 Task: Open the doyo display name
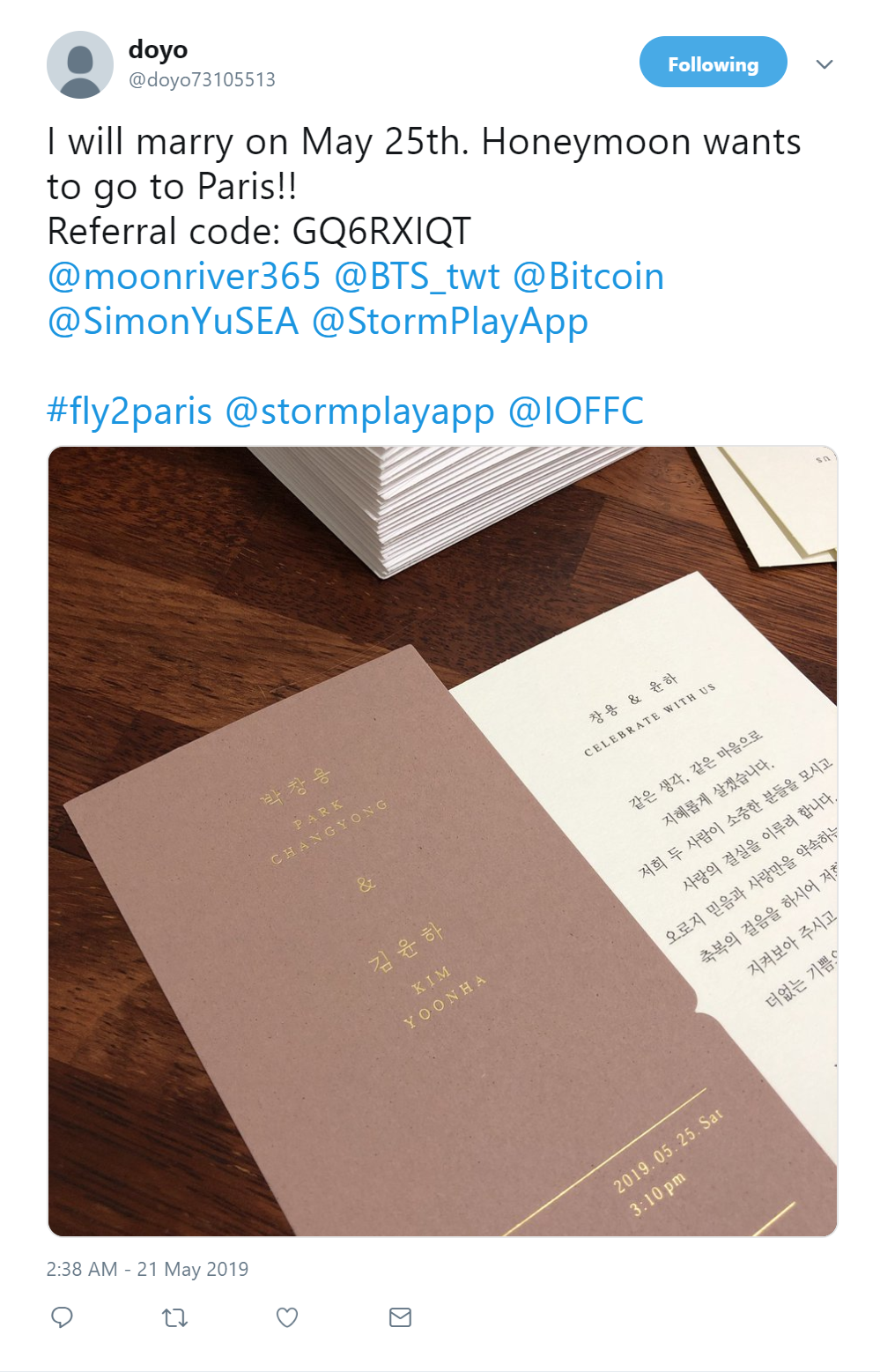[159, 49]
